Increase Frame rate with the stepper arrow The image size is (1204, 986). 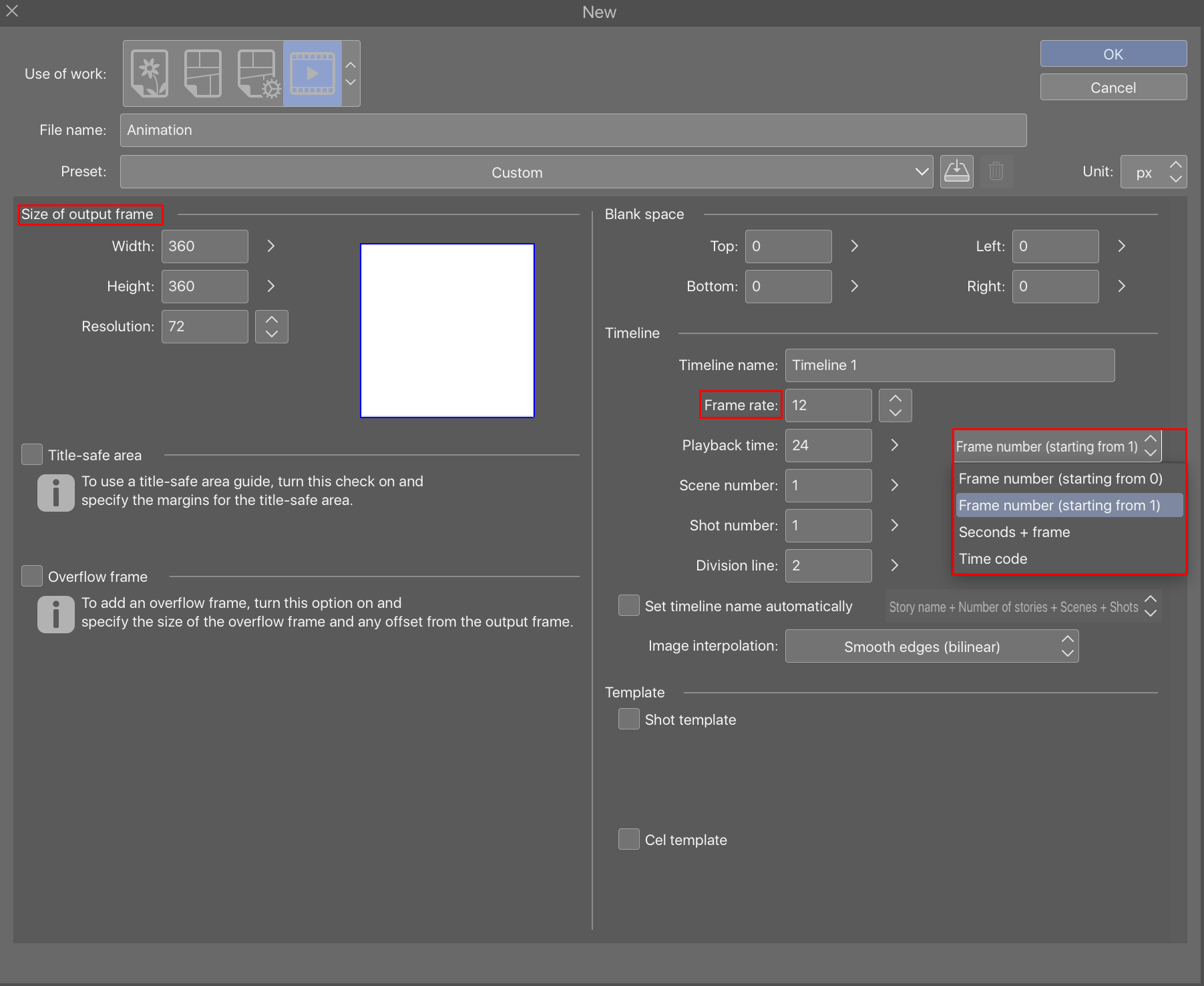[895, 398]
